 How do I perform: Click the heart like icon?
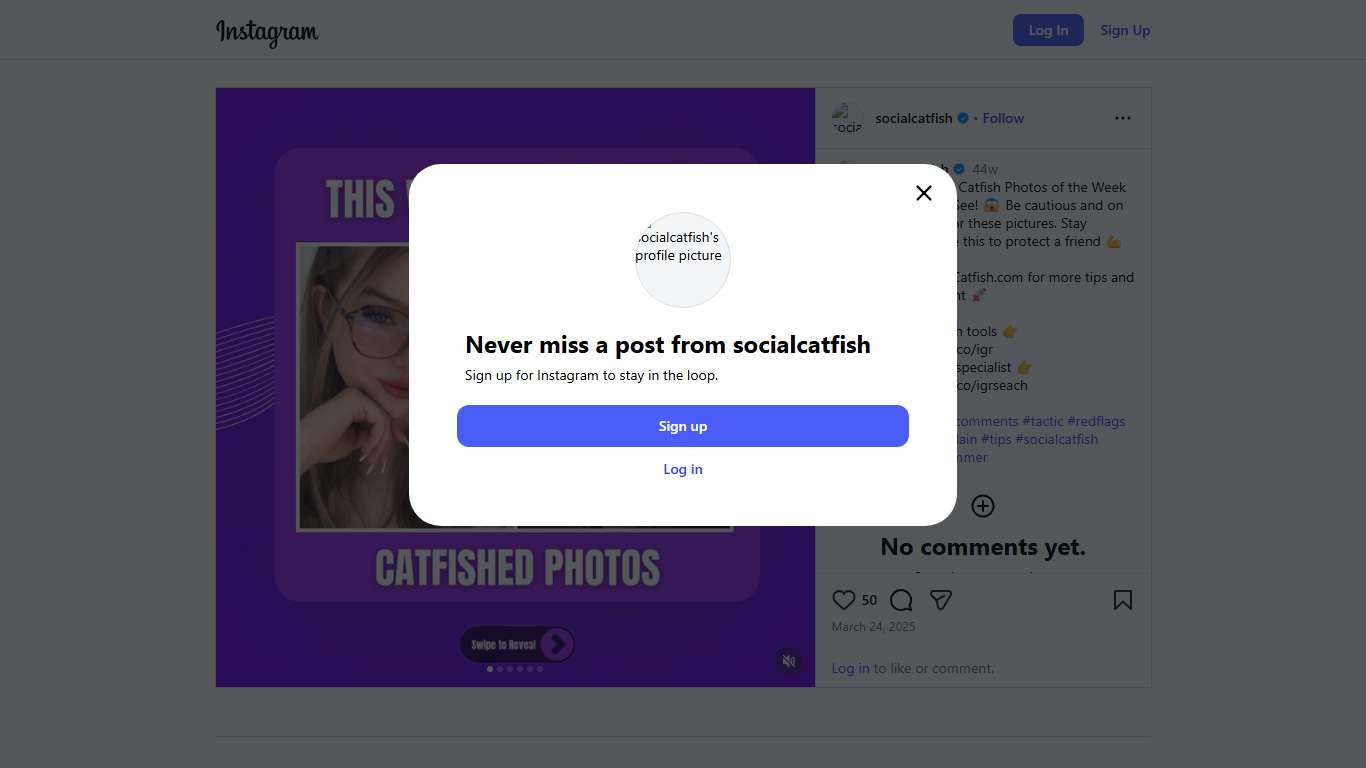click(x=844, y=600)
